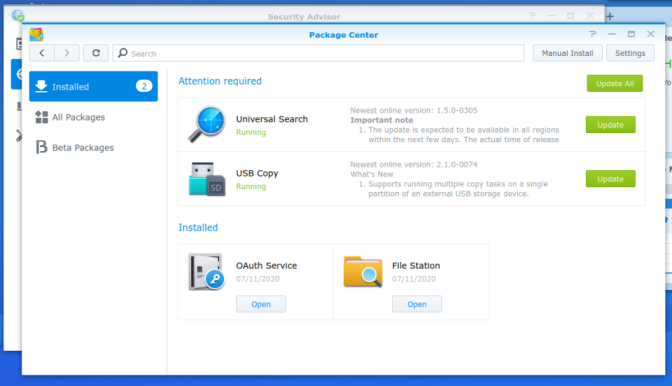The height and width of the screenshot is (386, 672).
Task: Click the Important note heading
Action: click(x=381, y=120)
